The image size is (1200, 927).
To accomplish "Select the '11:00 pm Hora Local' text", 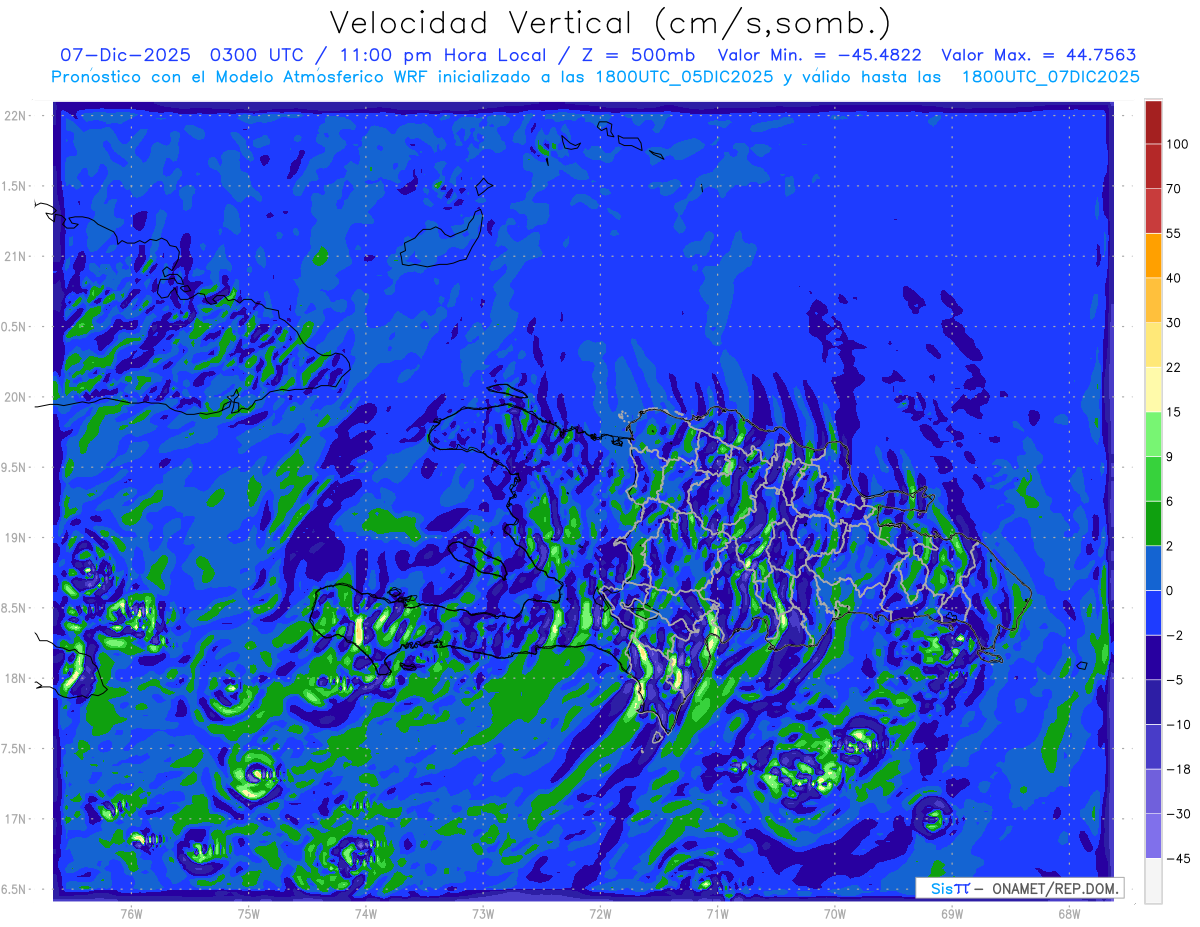I will (x=447, y=55).
